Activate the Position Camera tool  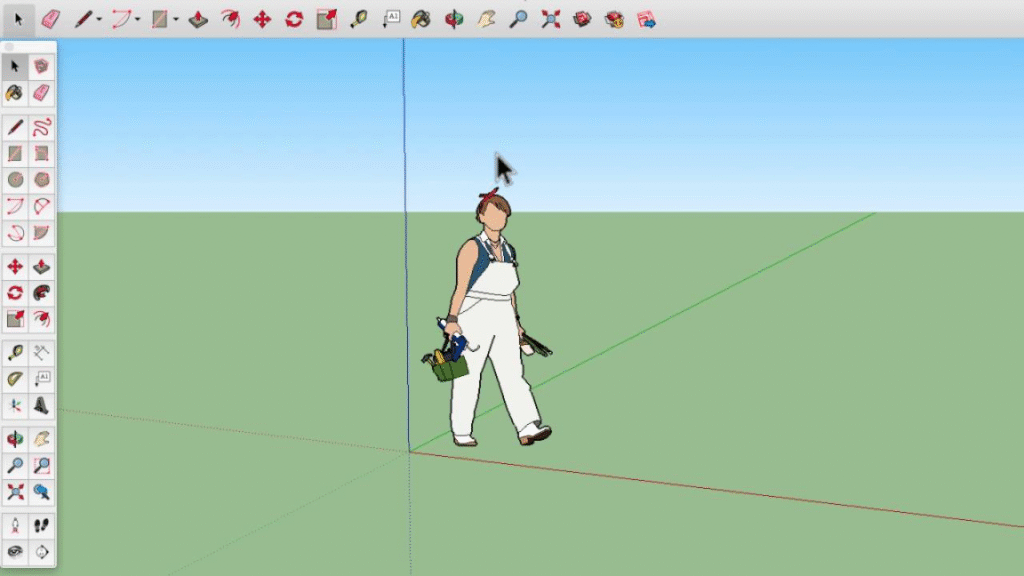(x=15, y=525)
